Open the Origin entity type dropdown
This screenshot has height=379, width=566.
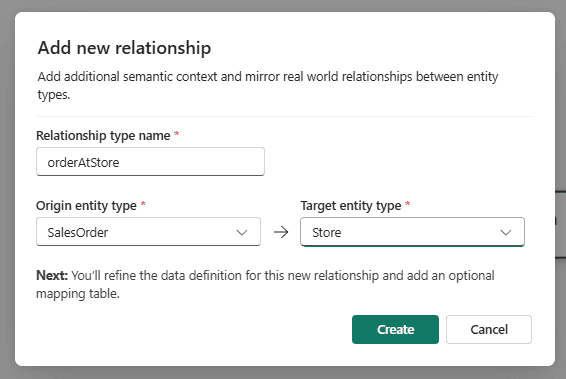(148, 232)
